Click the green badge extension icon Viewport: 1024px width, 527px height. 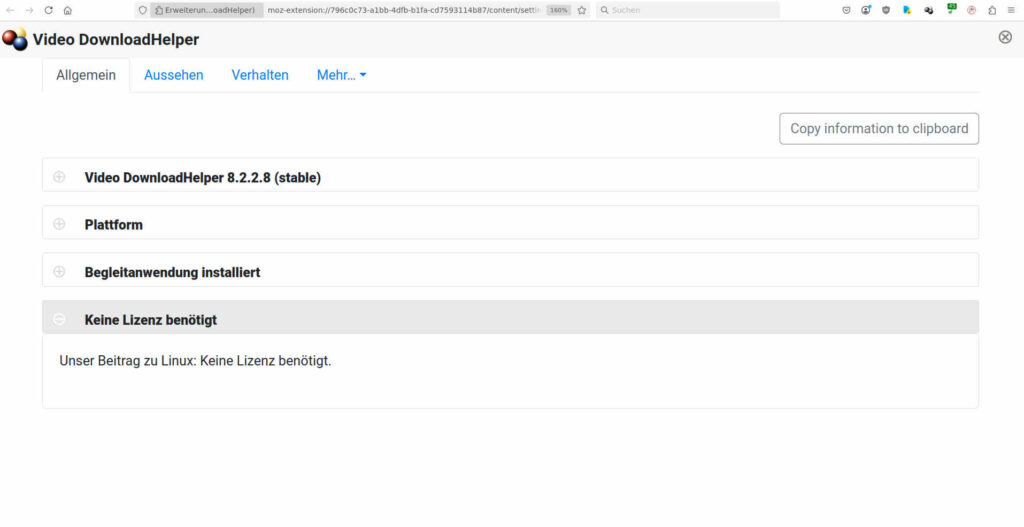[x=952, y=9]
